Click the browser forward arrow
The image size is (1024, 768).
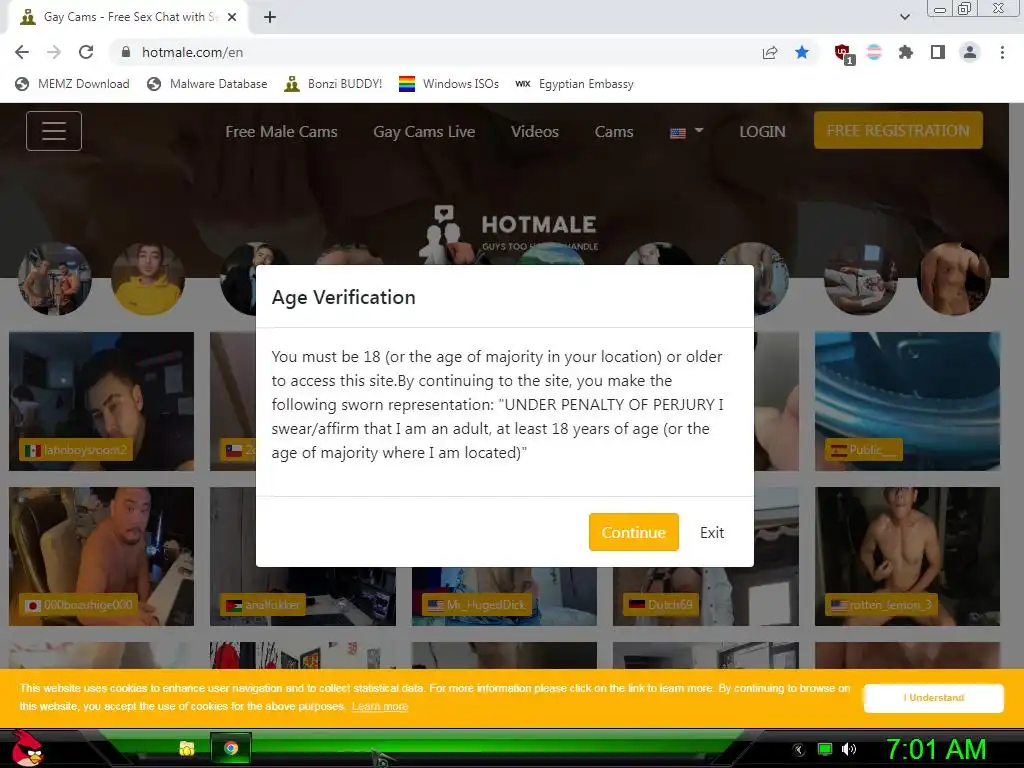54,52
